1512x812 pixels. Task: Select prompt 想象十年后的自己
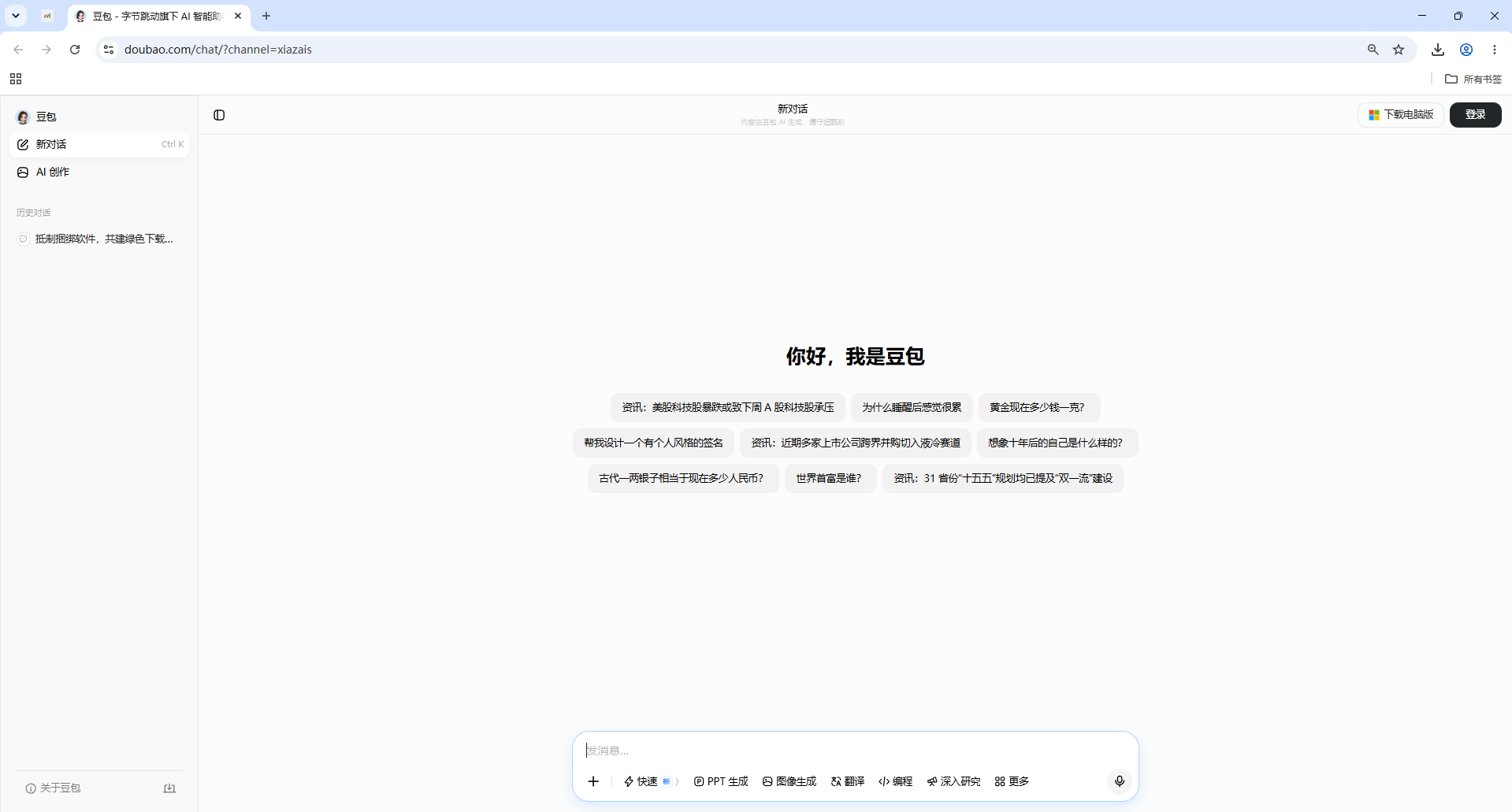click(x=1057, y=443)
